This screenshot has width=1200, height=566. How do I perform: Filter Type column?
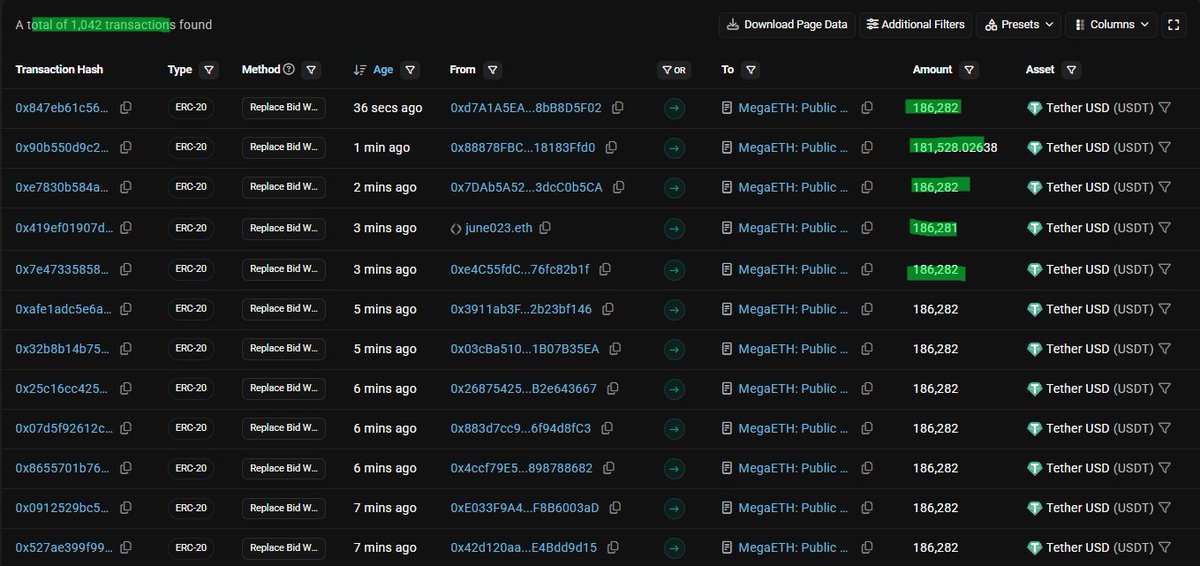pyautogui.click(x=208, y=70)
